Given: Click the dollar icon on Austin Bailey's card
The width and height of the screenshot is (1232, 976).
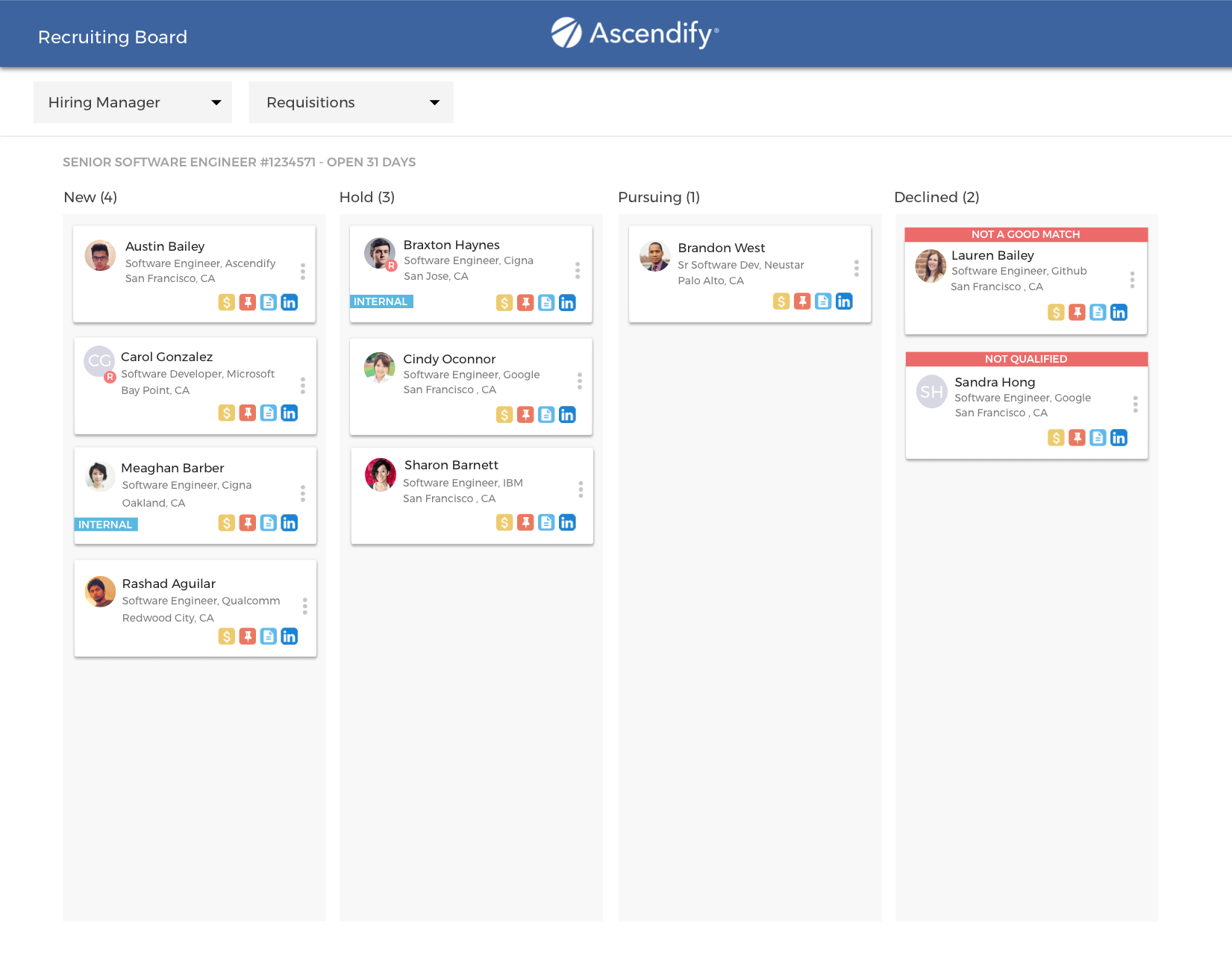Looking at the screenshot, I should tap(227, 302).
